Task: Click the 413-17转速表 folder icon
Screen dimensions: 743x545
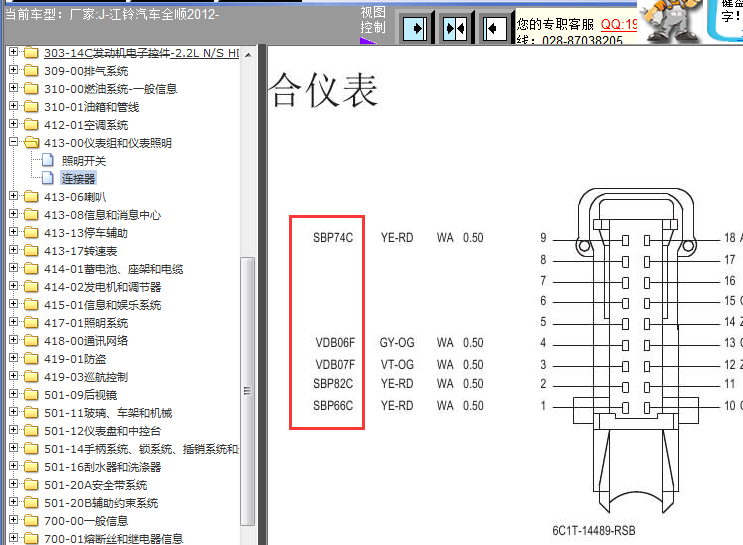Action: coord(31,251)
